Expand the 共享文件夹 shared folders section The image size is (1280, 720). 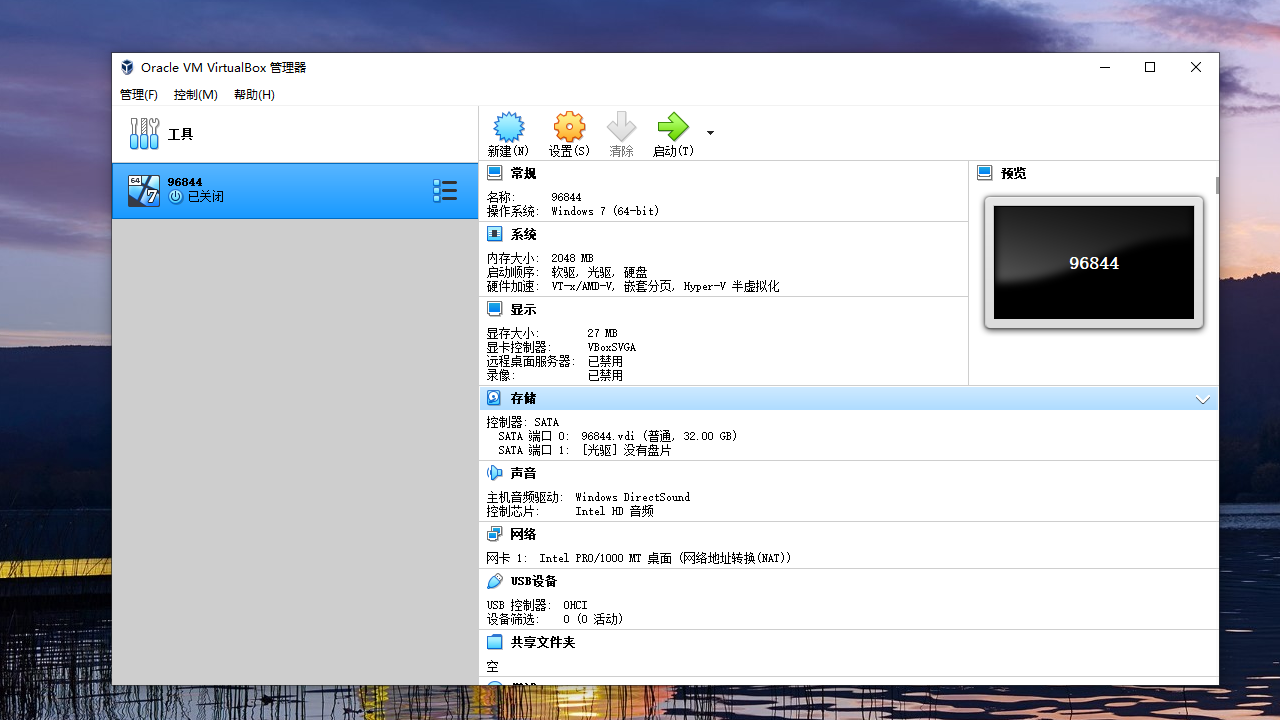pos(494,641)
